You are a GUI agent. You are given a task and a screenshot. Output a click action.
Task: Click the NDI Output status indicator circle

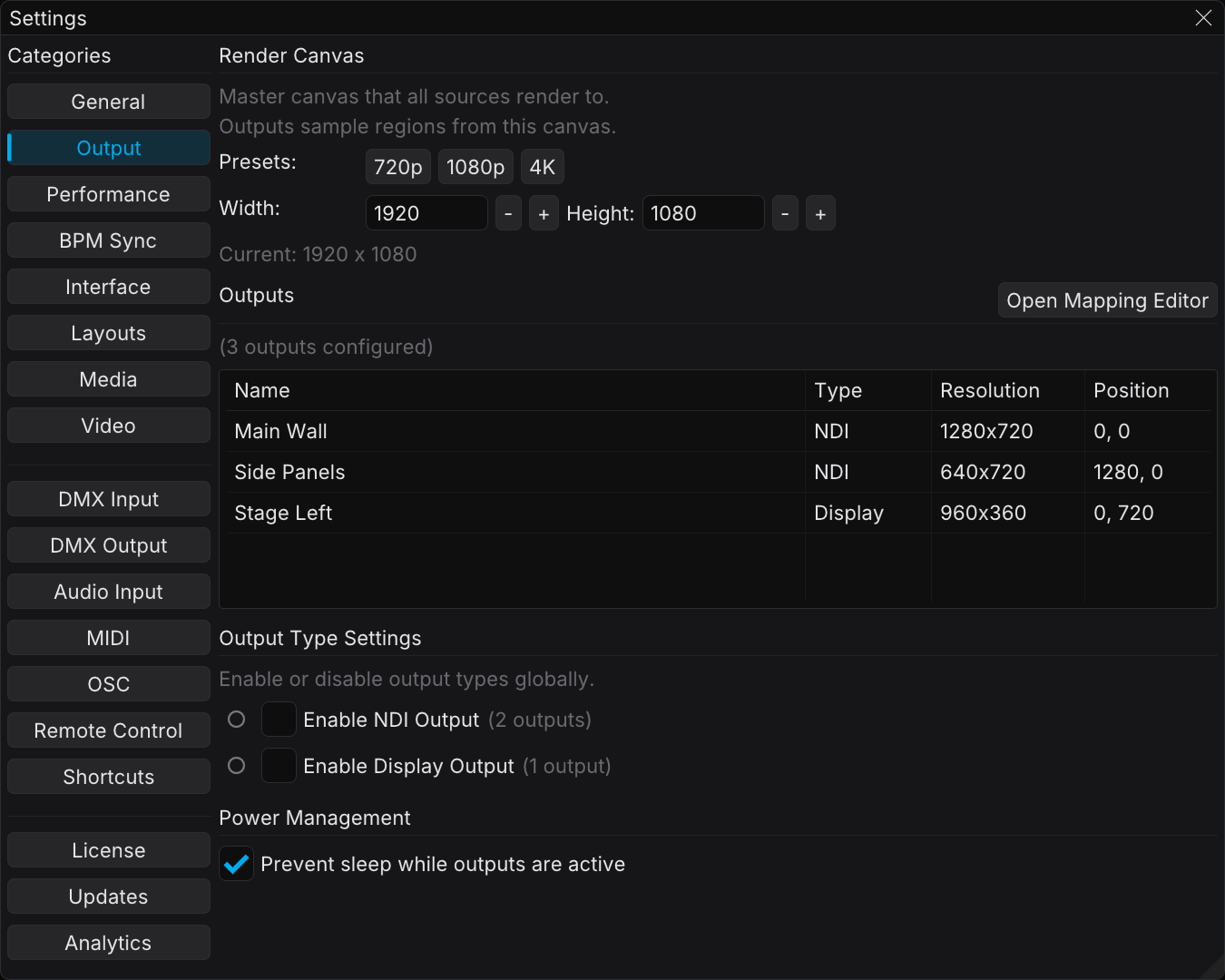pyautogui.click(x=237, y=720)
